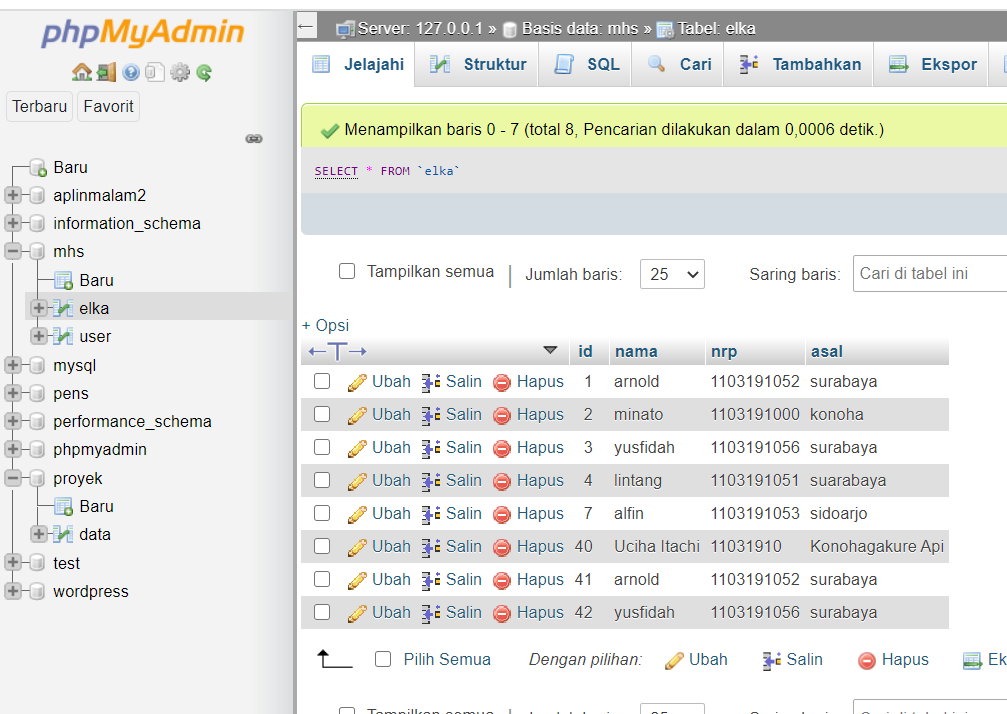Expand the aplinmalam2 database node
Image resolution: width=1007 pixels, height=714 pixels.
click(13, 195)
